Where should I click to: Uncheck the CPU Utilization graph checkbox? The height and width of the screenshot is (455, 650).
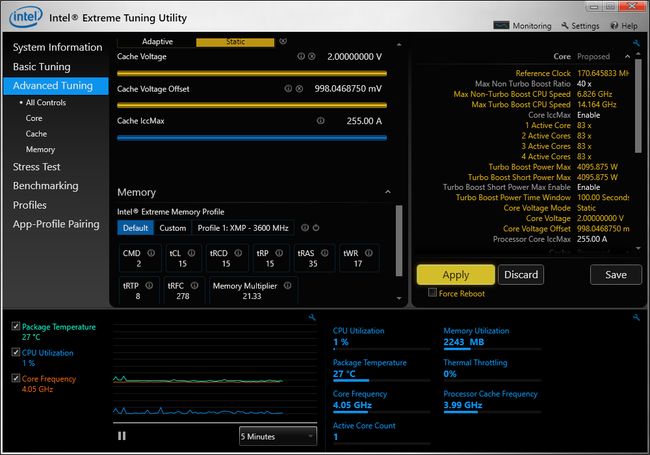pos(16,352)
